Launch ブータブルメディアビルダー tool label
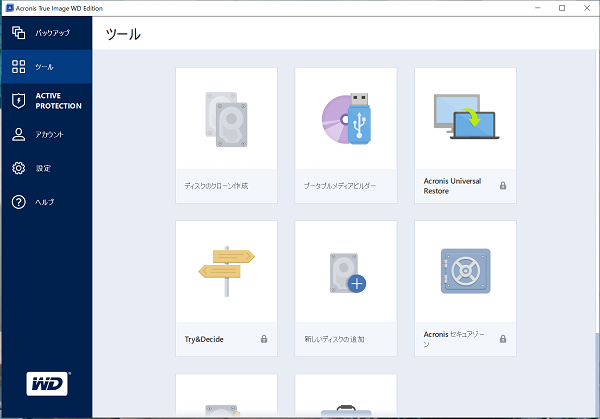 click(x=340, y=186)
